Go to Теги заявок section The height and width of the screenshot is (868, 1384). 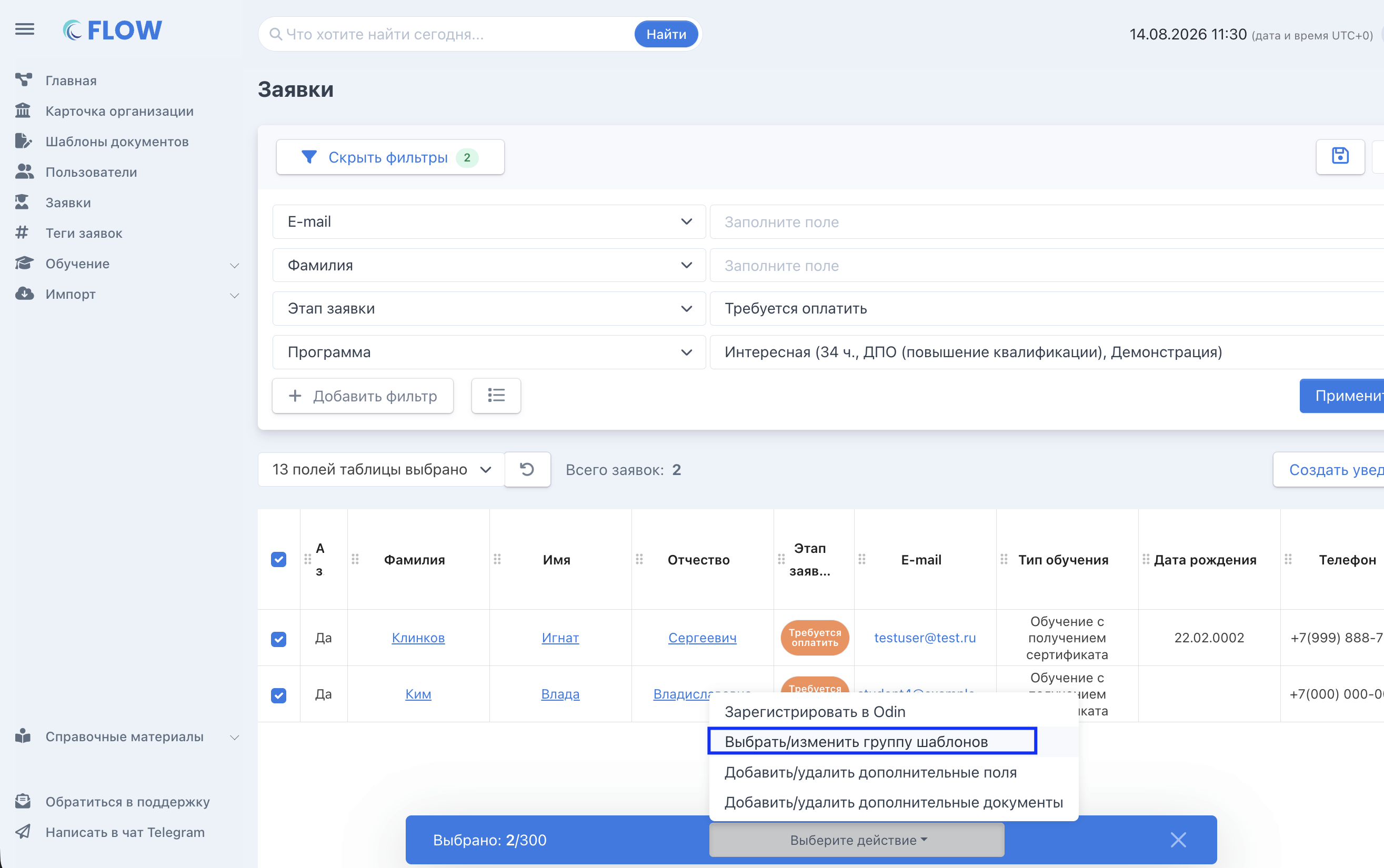[84, 233]
